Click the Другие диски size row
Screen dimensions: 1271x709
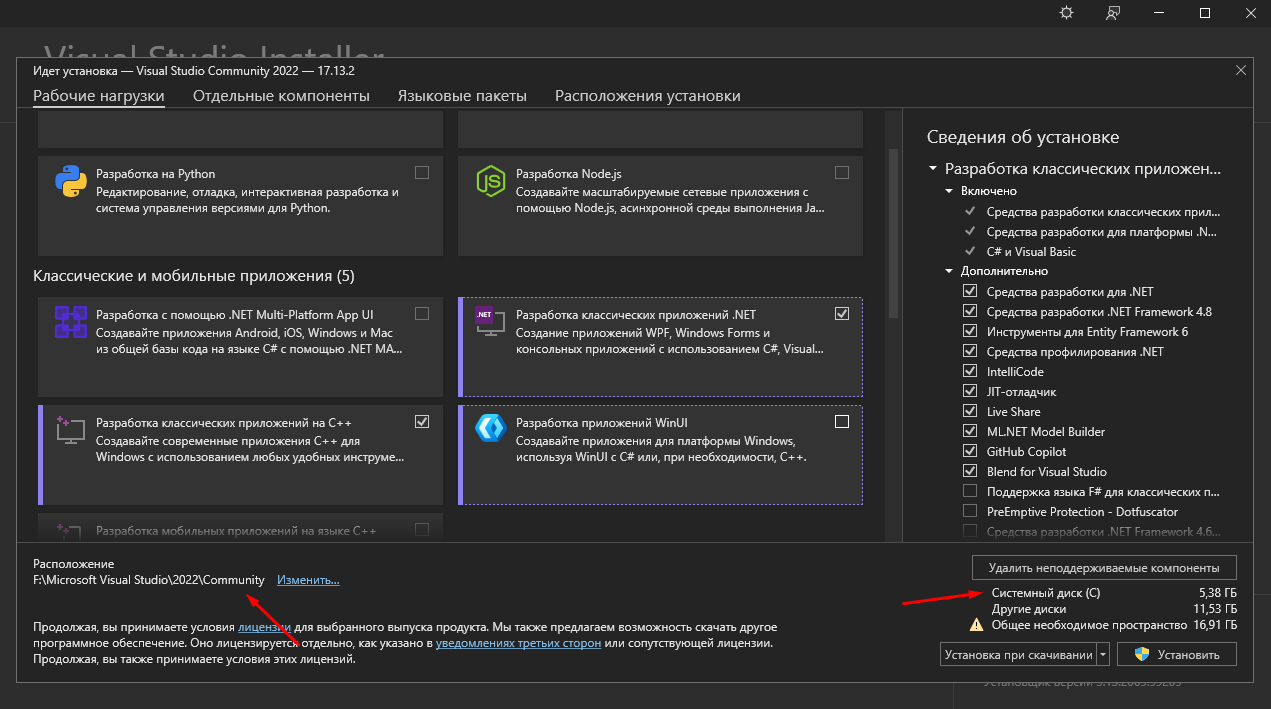(x=1114, y=608)
